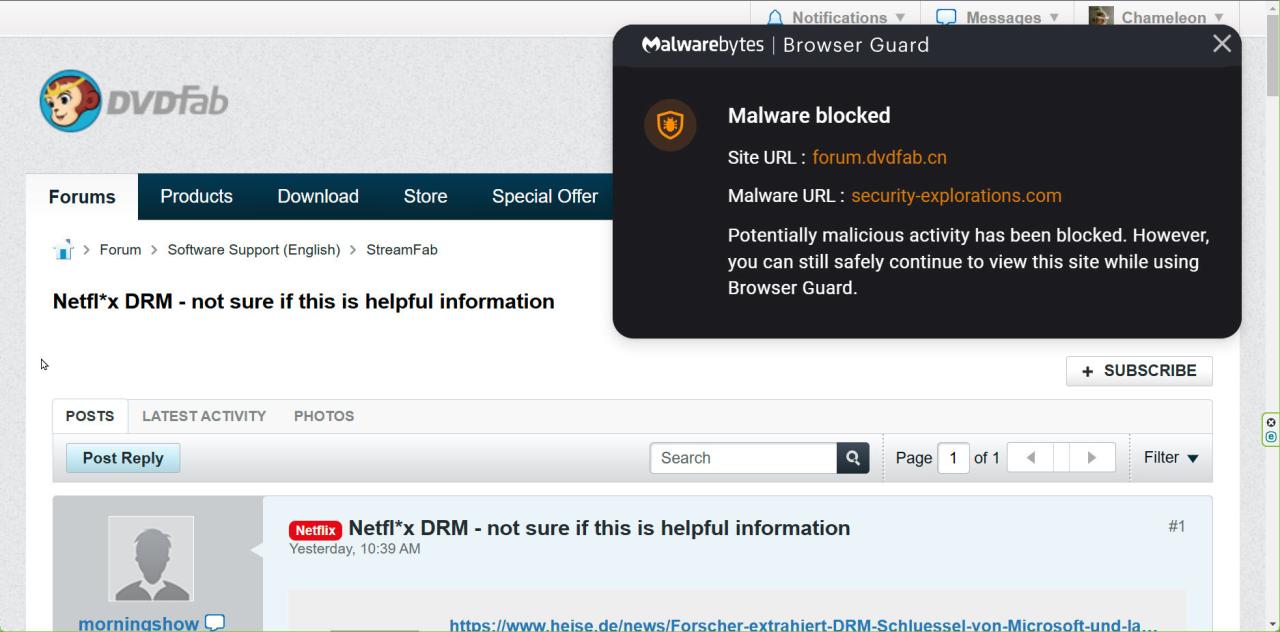Viewport: 1280px width, 632px height.
Task: Click the security-explorations.com malware URL
Action: point(956,195)
